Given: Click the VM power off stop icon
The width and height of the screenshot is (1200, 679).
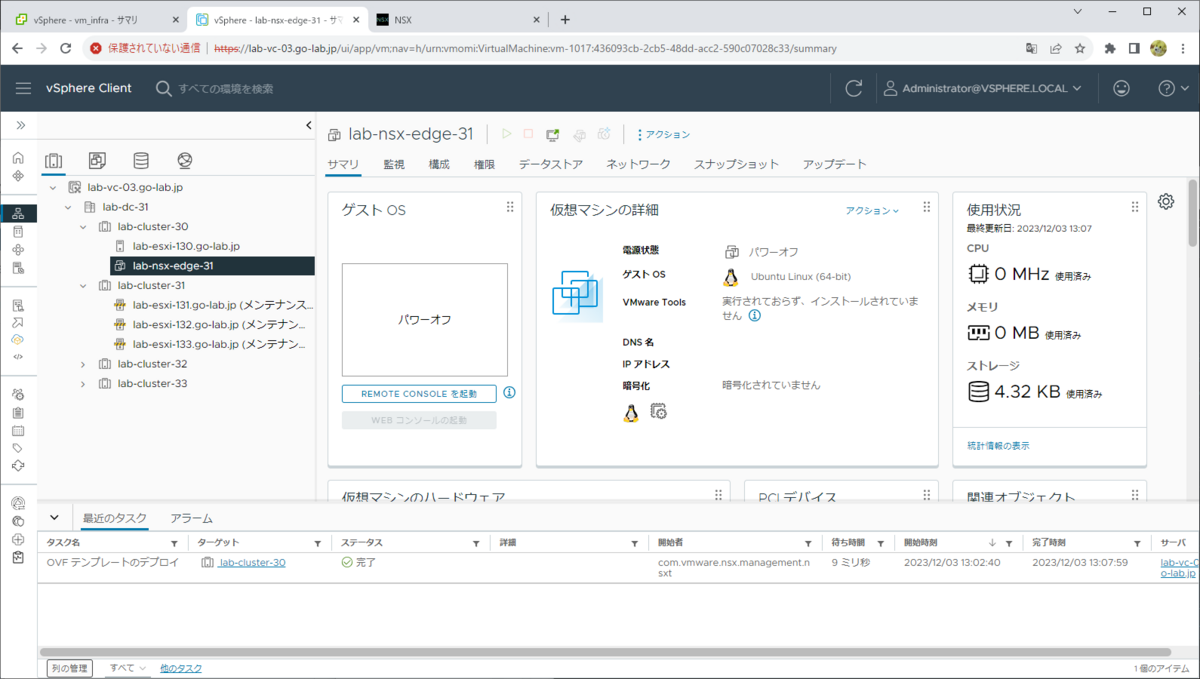Looking at the screenshot, I should [x=529, y=134].
